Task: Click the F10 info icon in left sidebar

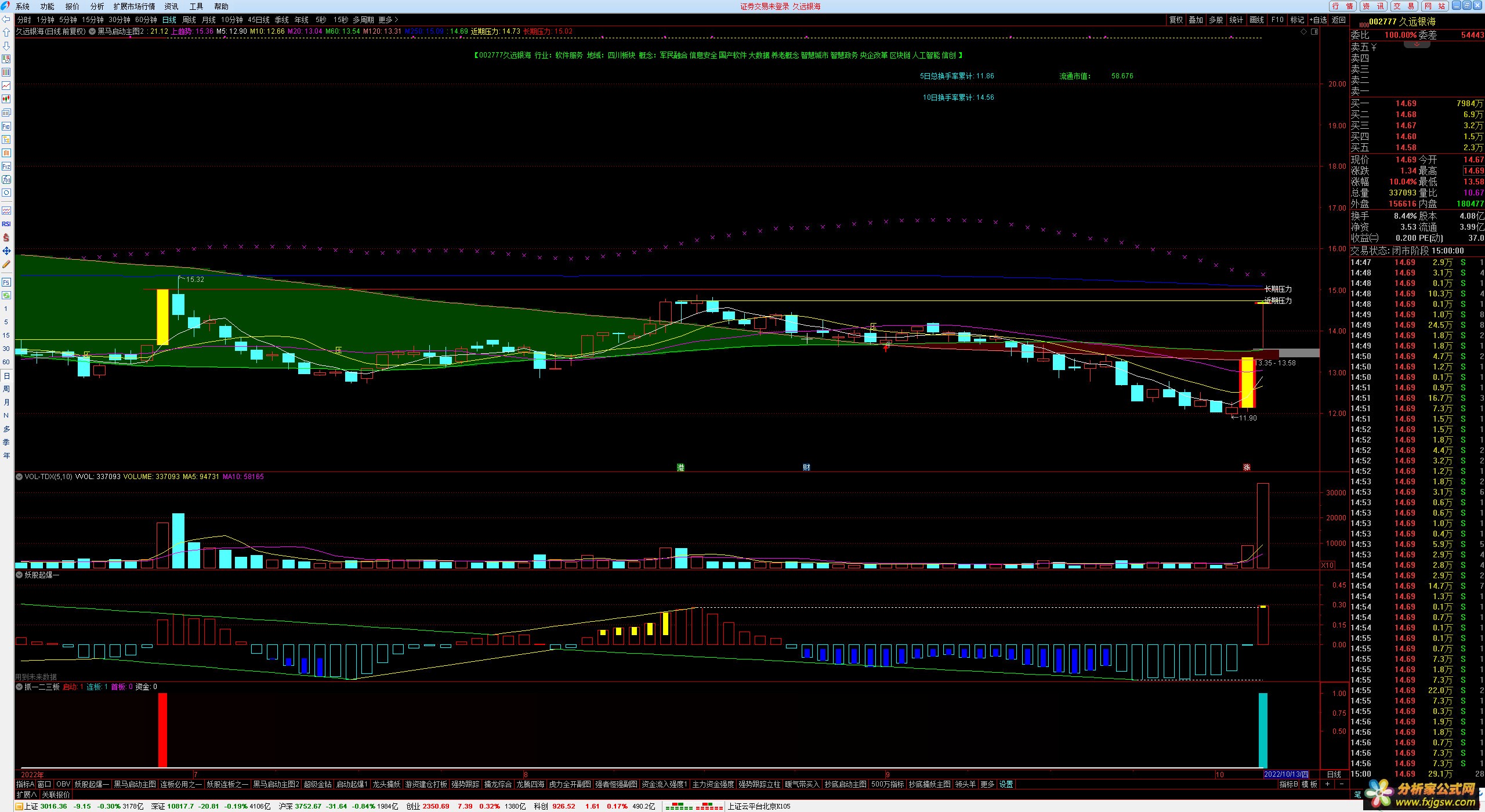Action: (6, 126)
